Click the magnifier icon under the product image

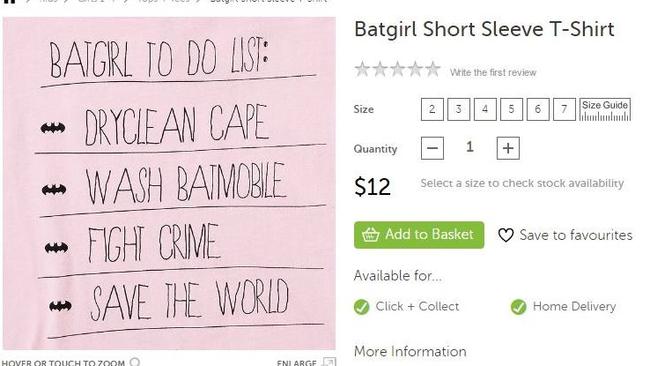coord(135,362)
